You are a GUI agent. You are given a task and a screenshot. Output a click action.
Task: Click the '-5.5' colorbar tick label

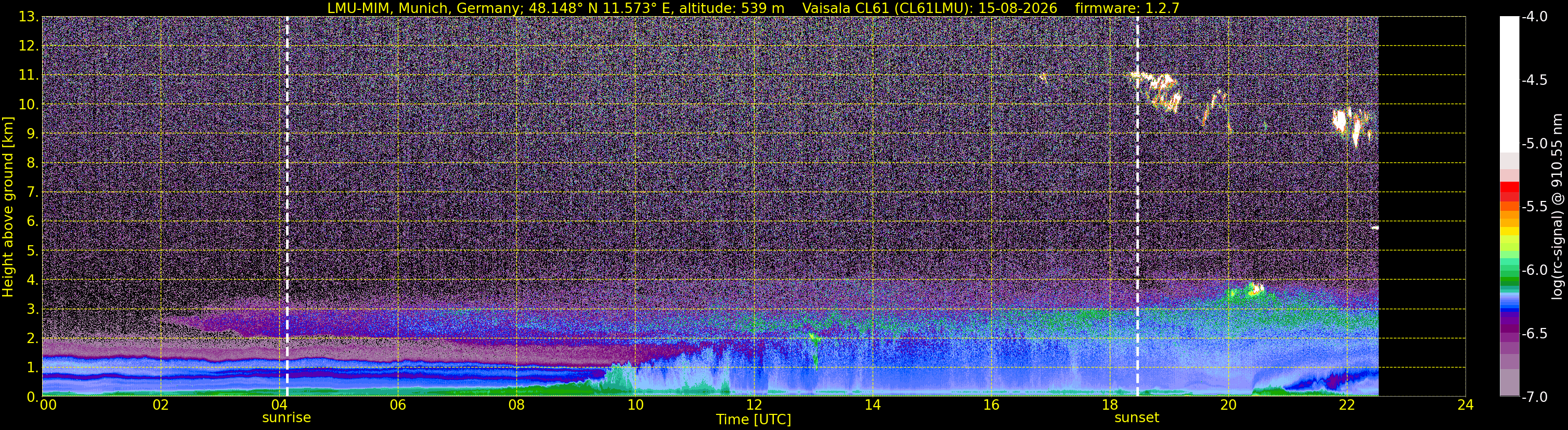click(1535, 207)
